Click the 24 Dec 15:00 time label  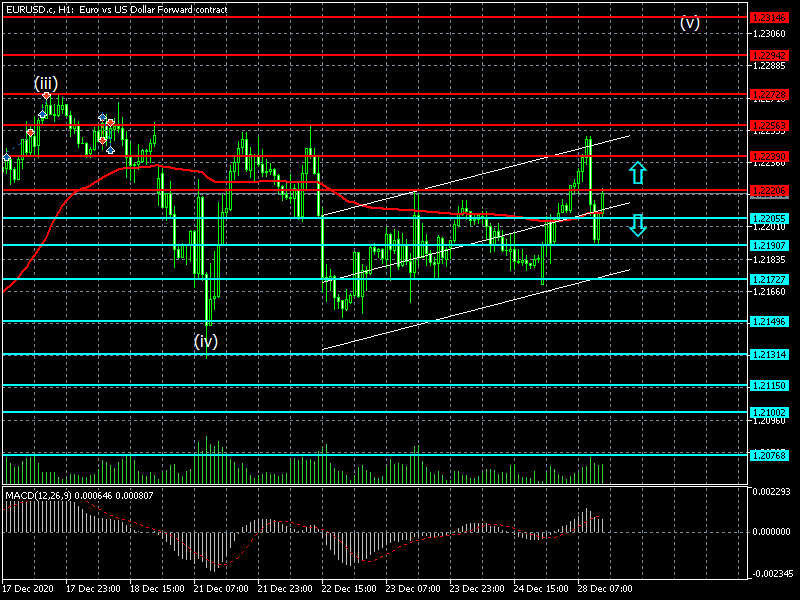point(541,589)
